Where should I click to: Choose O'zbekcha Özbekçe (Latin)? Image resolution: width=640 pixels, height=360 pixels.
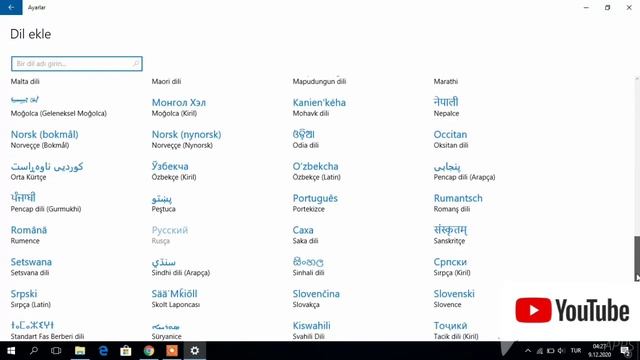pyautogui.click(x=316, y=171)
